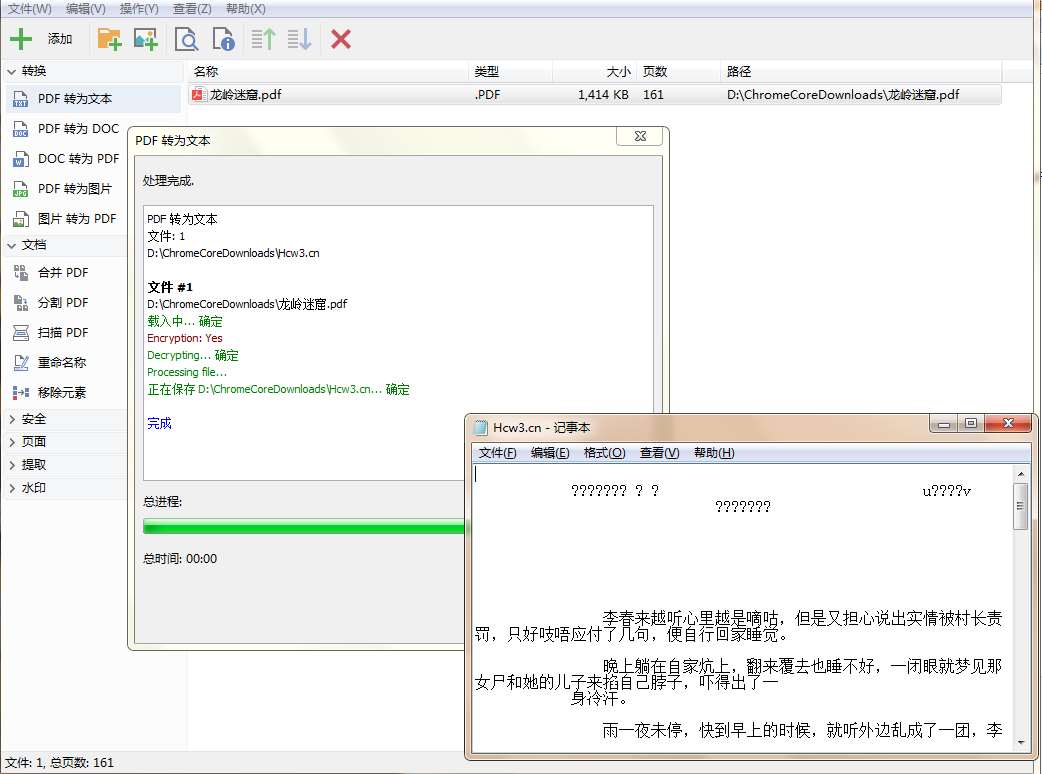Click the green plus Add files button
Image resolution: width=1042 pixels, height=774 pixels.
(21, 39)
